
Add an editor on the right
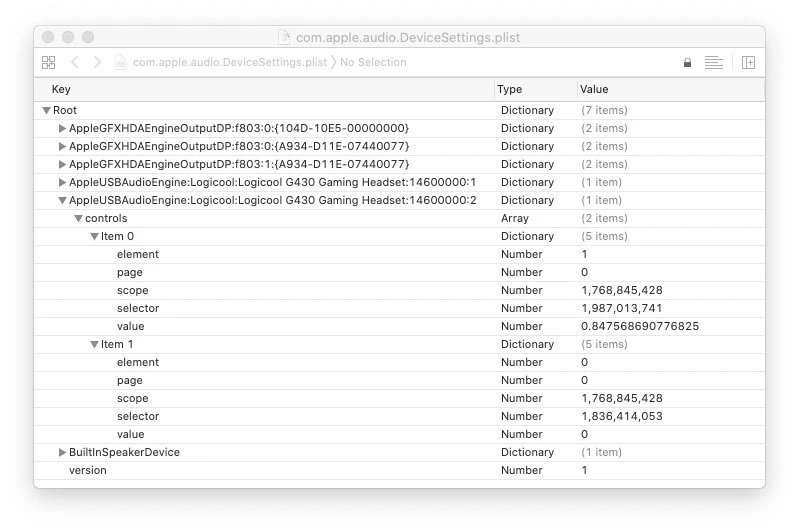coord(748,63)
